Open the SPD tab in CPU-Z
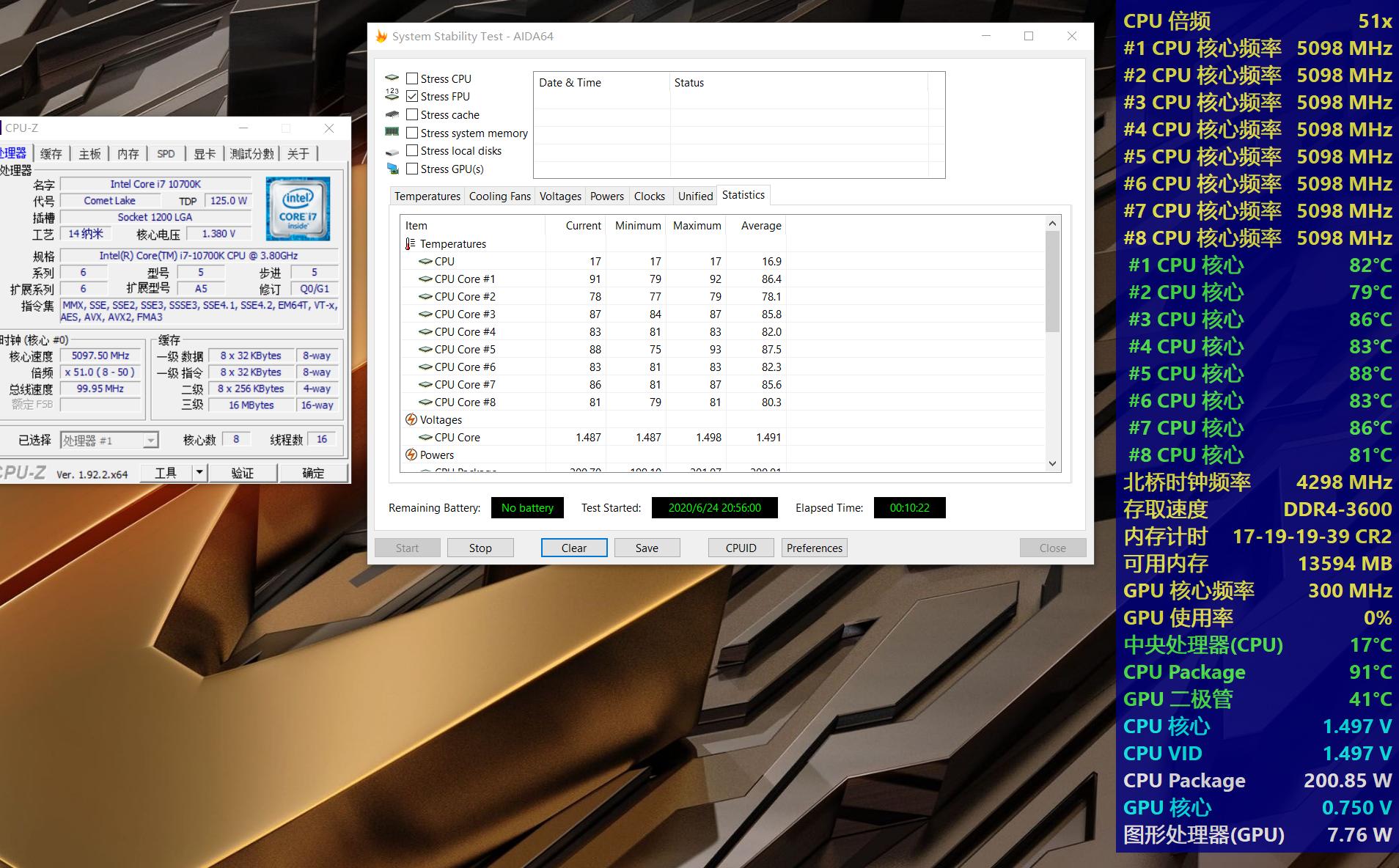Image resolution: width=1399 pixels, height=868 pixels. (166, 153)
